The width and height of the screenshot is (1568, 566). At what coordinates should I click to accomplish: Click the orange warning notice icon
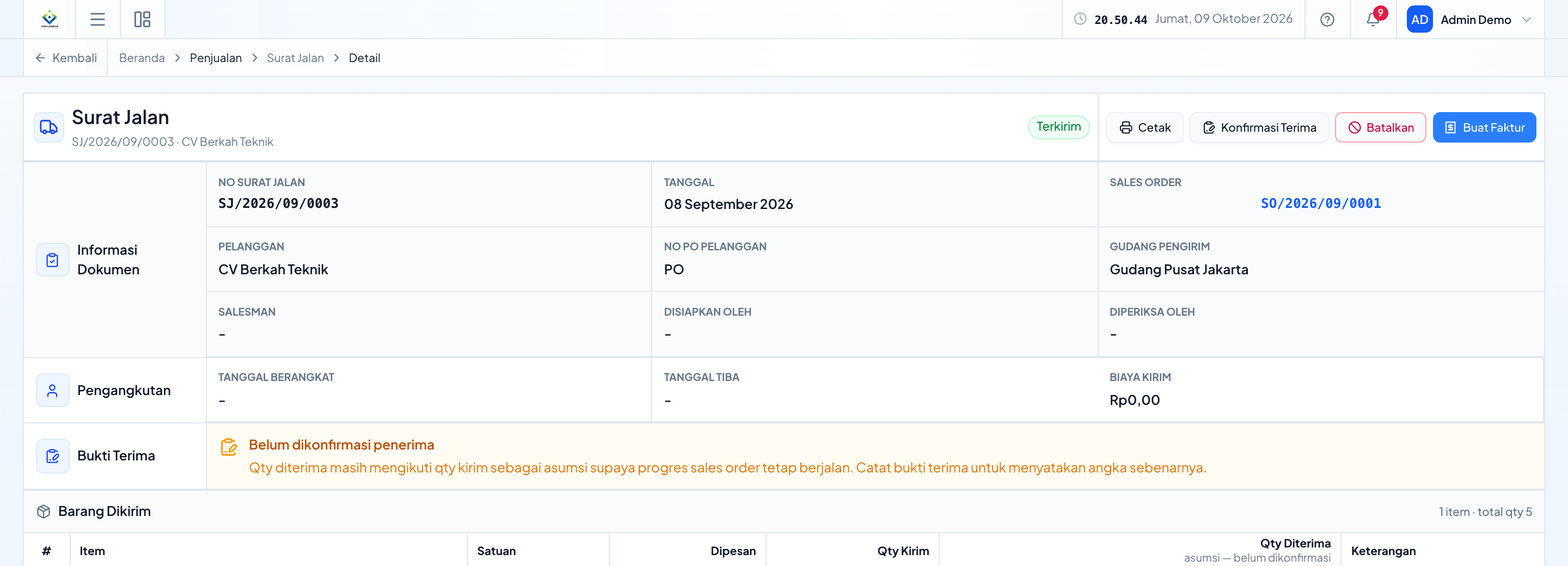coord(229,447)
